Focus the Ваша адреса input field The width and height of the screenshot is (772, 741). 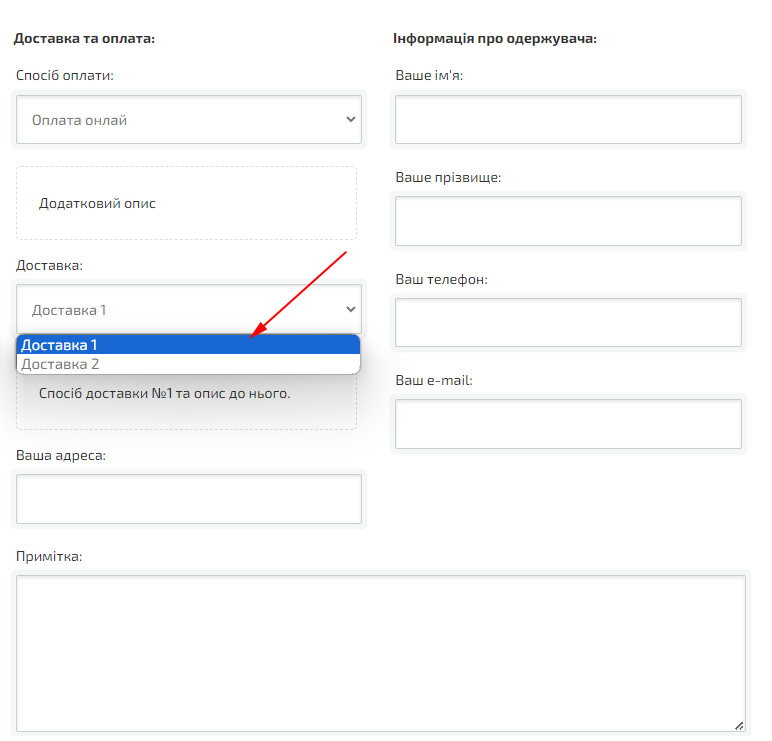188,499
